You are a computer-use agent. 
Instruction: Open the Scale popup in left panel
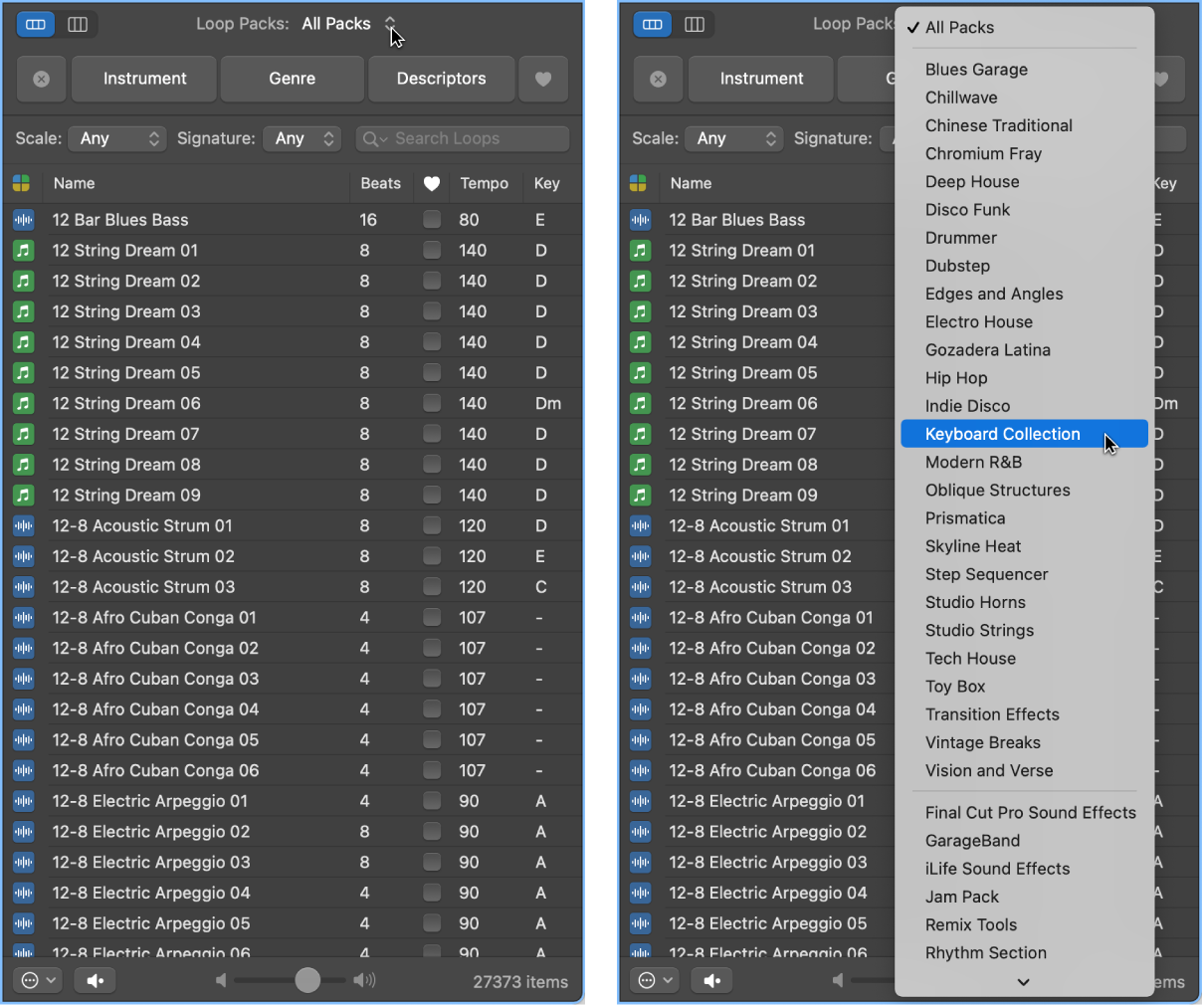pyautogui.click(x=117, y=138)
